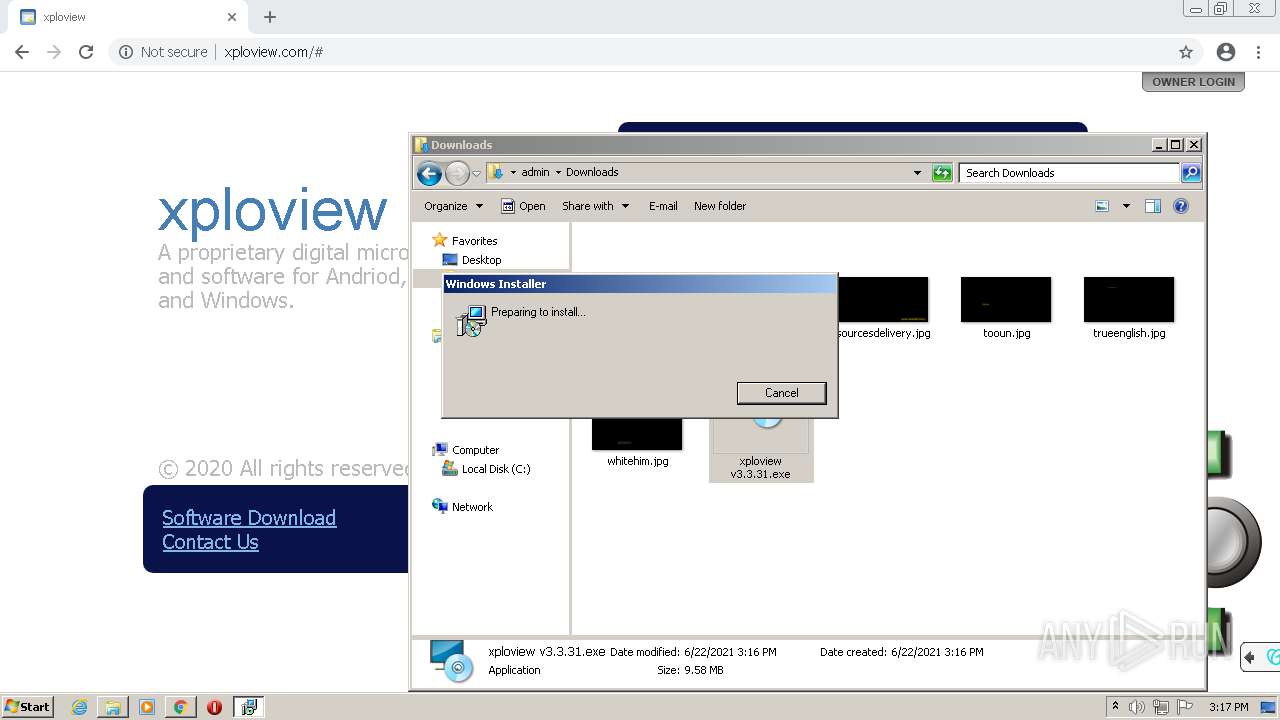1280x720 pixels.
Task: Open Windows Explorer taskbar icon
Action: coord(113,707)
